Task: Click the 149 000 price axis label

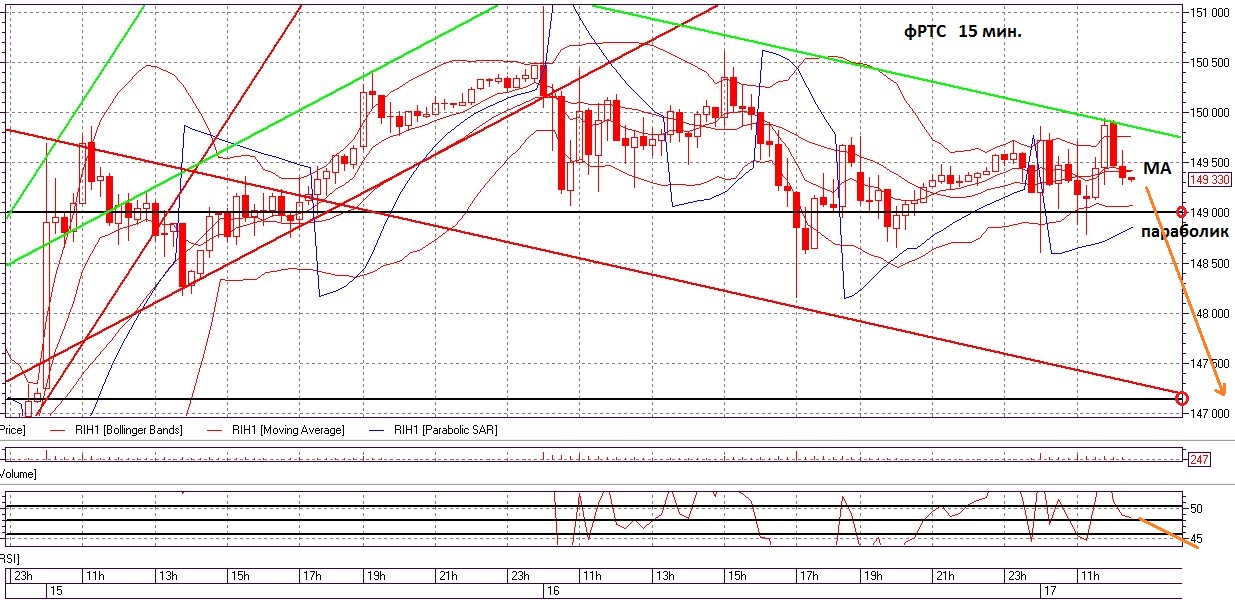Action: (x=1208, y=212)
